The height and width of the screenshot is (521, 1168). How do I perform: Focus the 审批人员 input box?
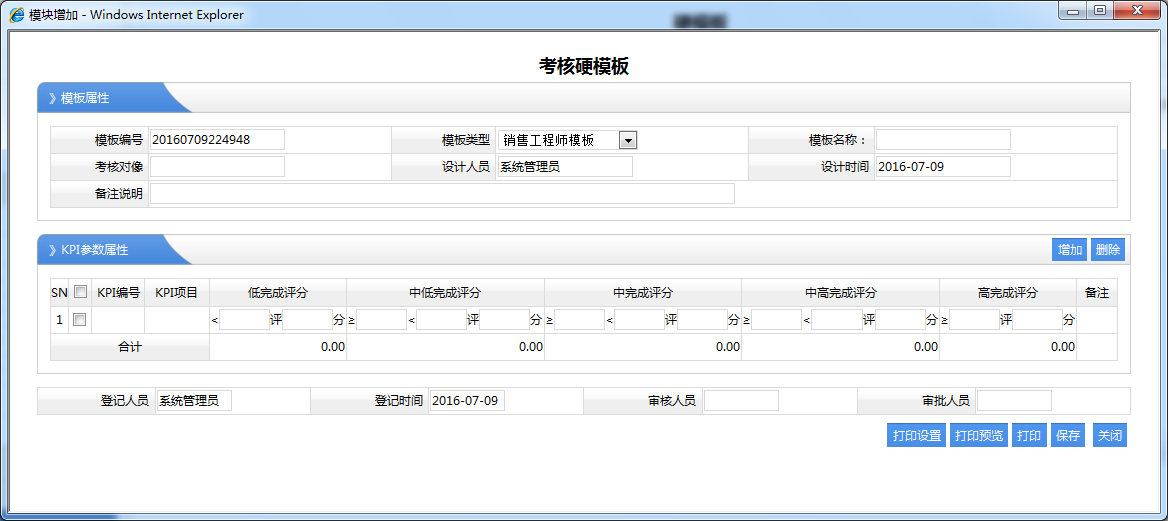pos(1014,401)
